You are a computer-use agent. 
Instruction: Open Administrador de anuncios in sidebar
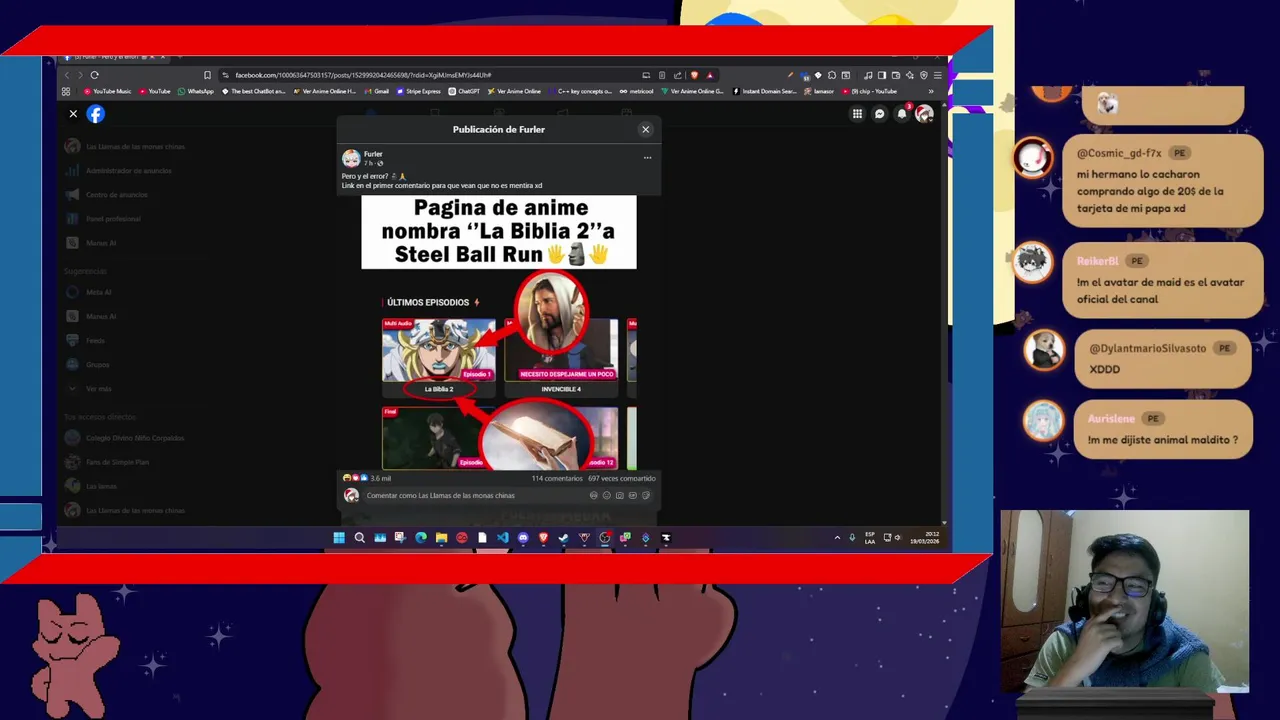118,171
